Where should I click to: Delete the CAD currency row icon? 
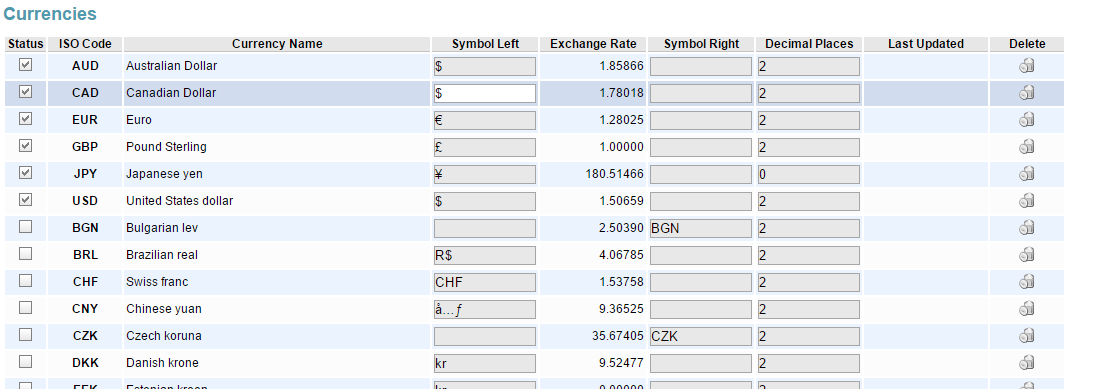1026,93
